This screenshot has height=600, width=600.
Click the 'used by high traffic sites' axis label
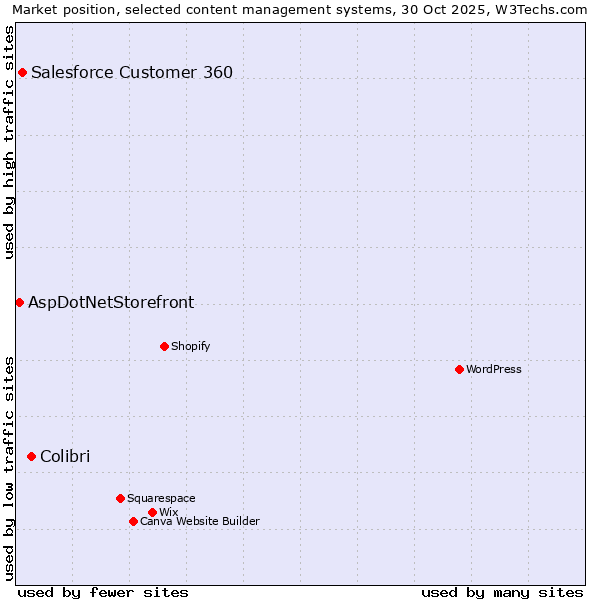[9, 140]
